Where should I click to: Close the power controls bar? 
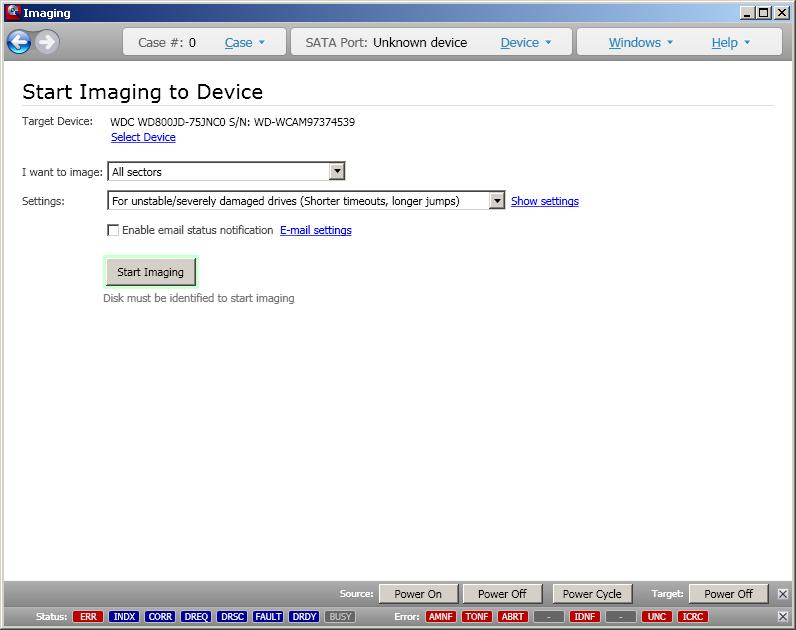click(x=783, y=593)
